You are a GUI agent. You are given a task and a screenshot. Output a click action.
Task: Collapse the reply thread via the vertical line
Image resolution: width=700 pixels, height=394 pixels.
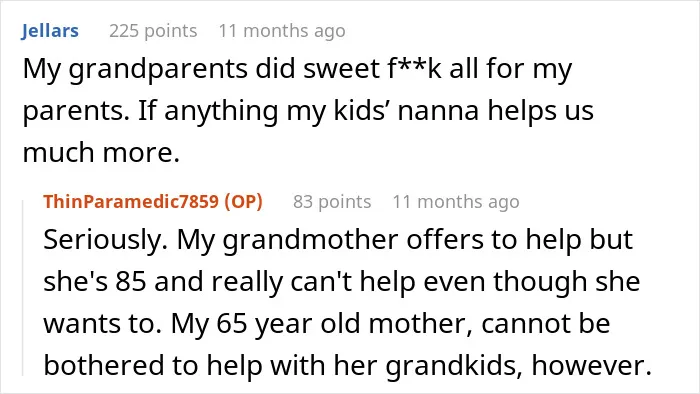(23, 288)
